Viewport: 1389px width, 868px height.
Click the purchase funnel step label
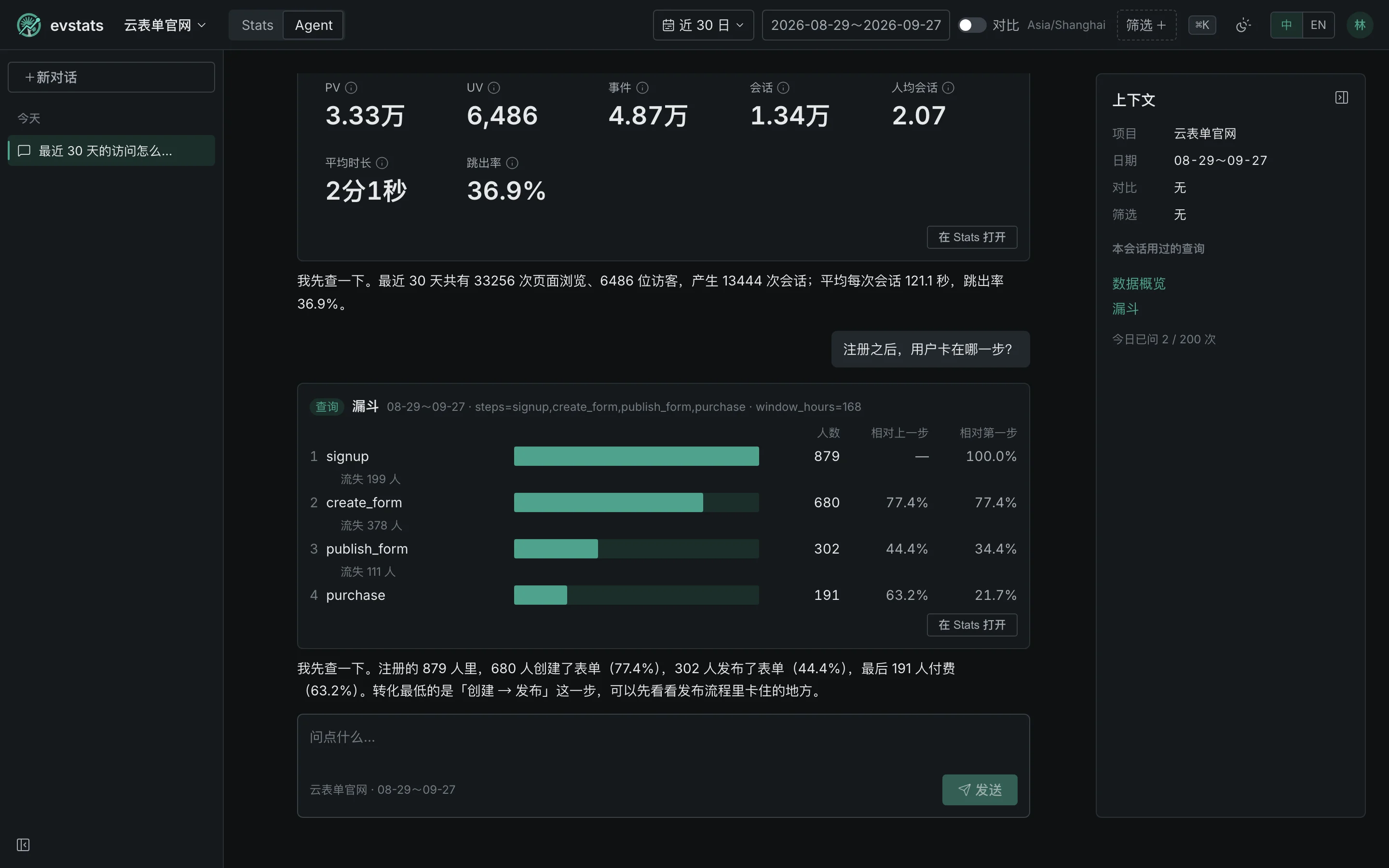pyautogui.click(x=355, y=596)
